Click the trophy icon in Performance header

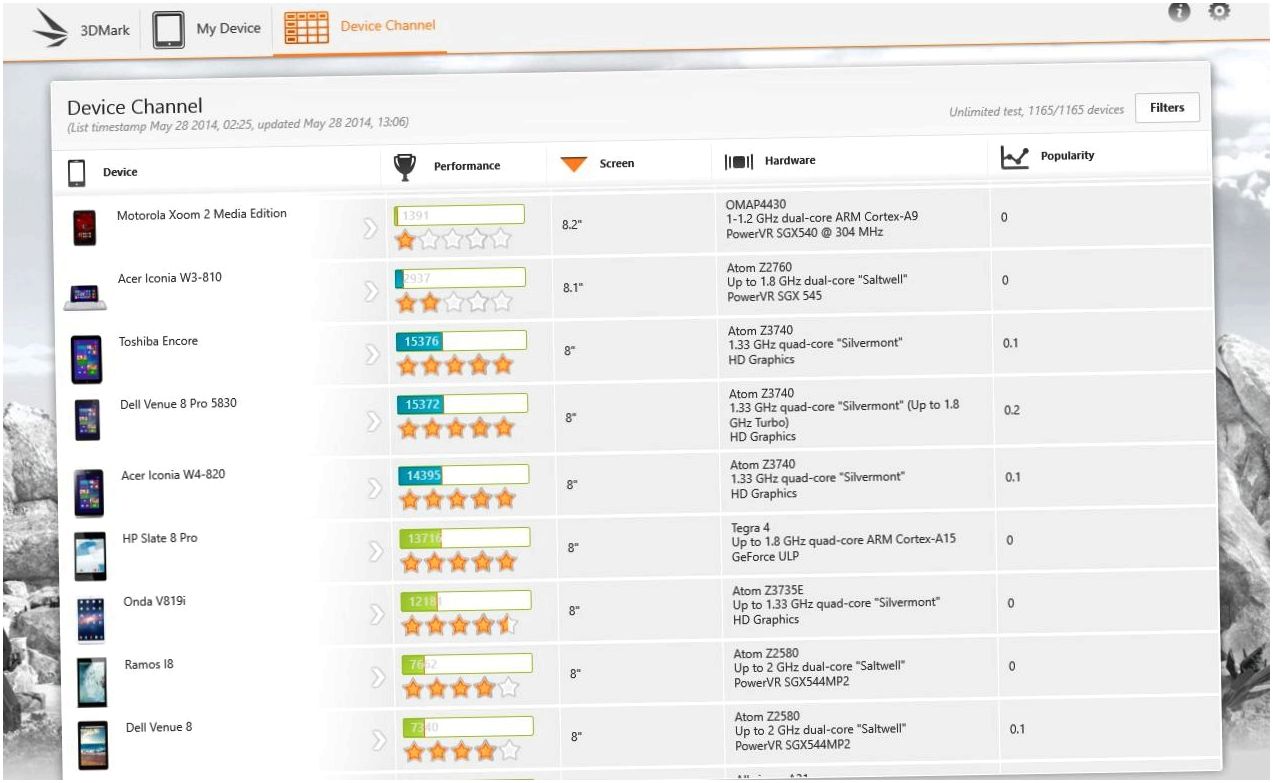(x=404, y=167)
